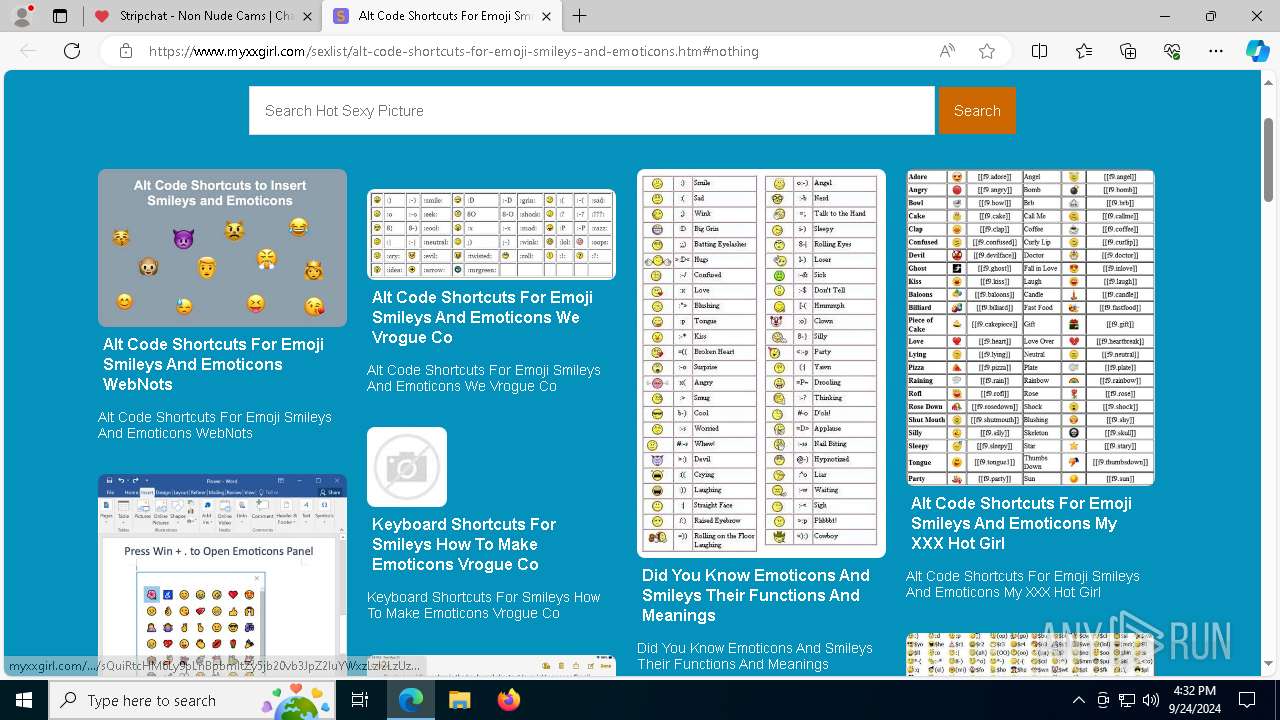Open the emoji alt code table thumbnail
The height and width of the screenshot is (720, 1280).
tap(491, 234)
